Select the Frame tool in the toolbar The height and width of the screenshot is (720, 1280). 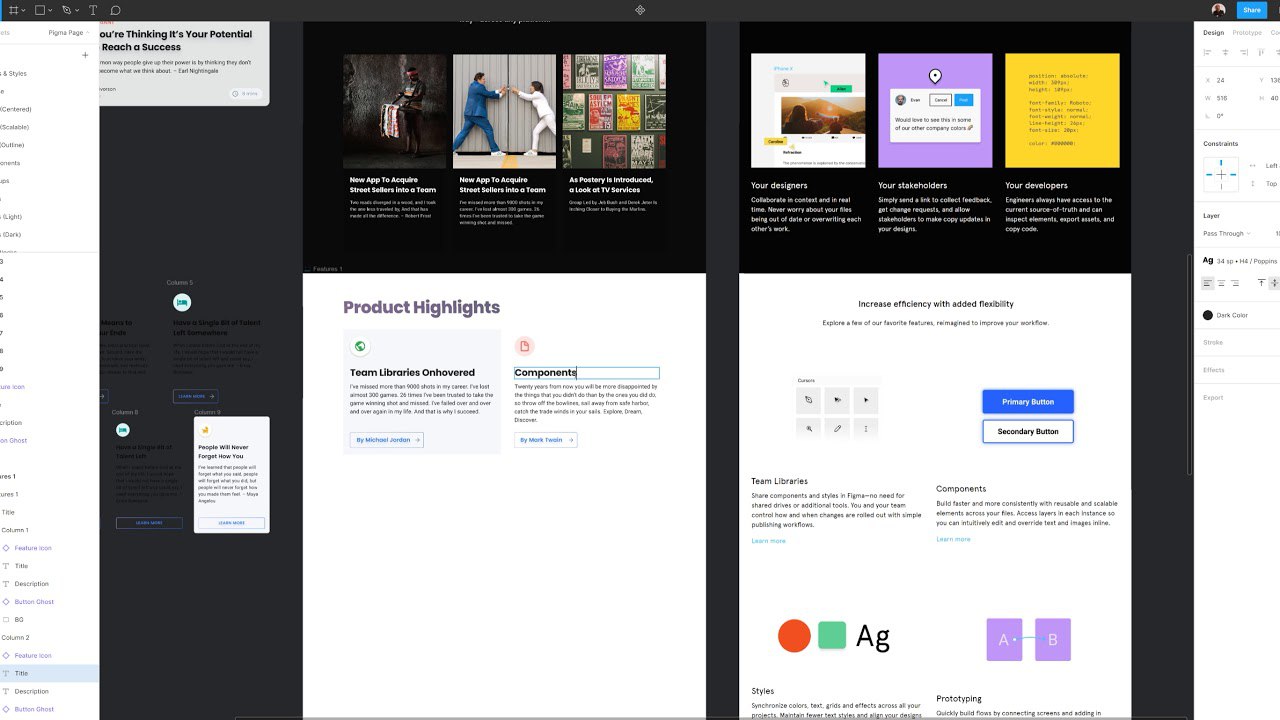(x=14, y=10)
